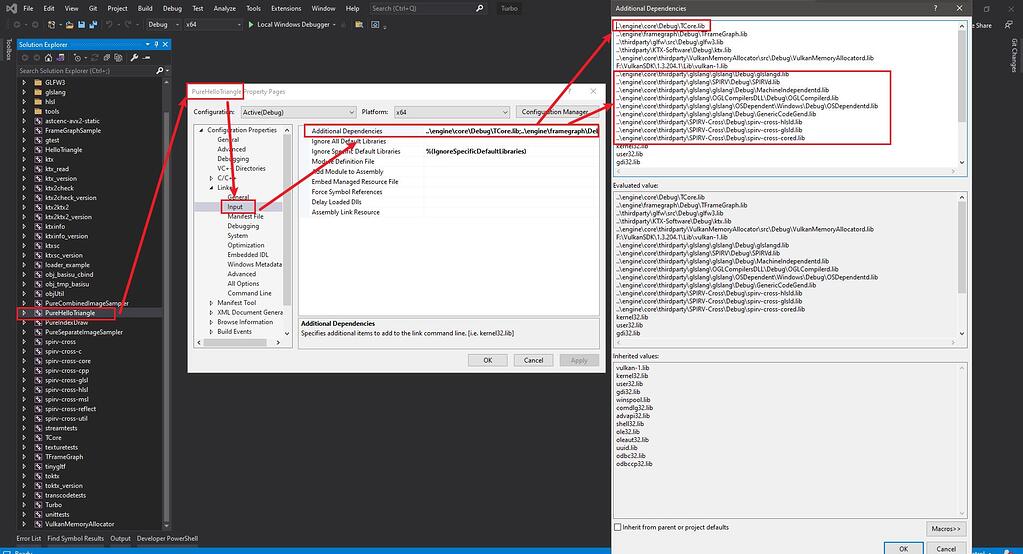Expand the Manifest Tool tree node

211,303
